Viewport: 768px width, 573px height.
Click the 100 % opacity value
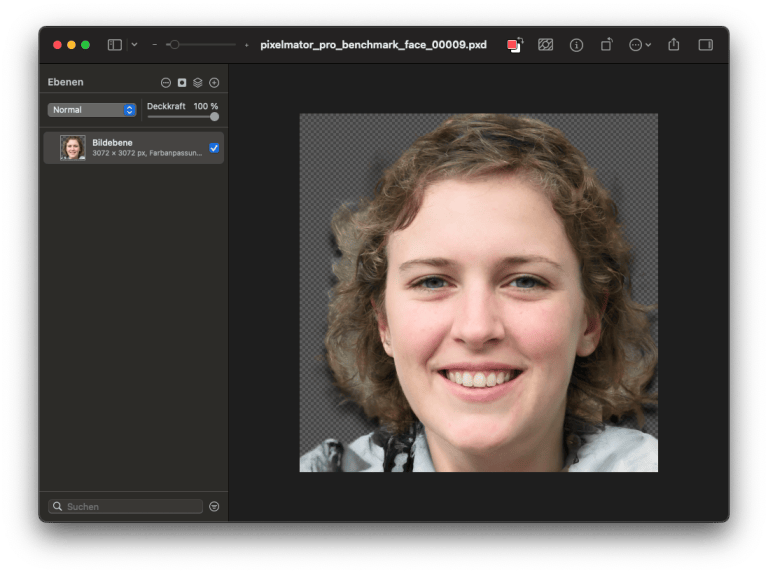206,106
